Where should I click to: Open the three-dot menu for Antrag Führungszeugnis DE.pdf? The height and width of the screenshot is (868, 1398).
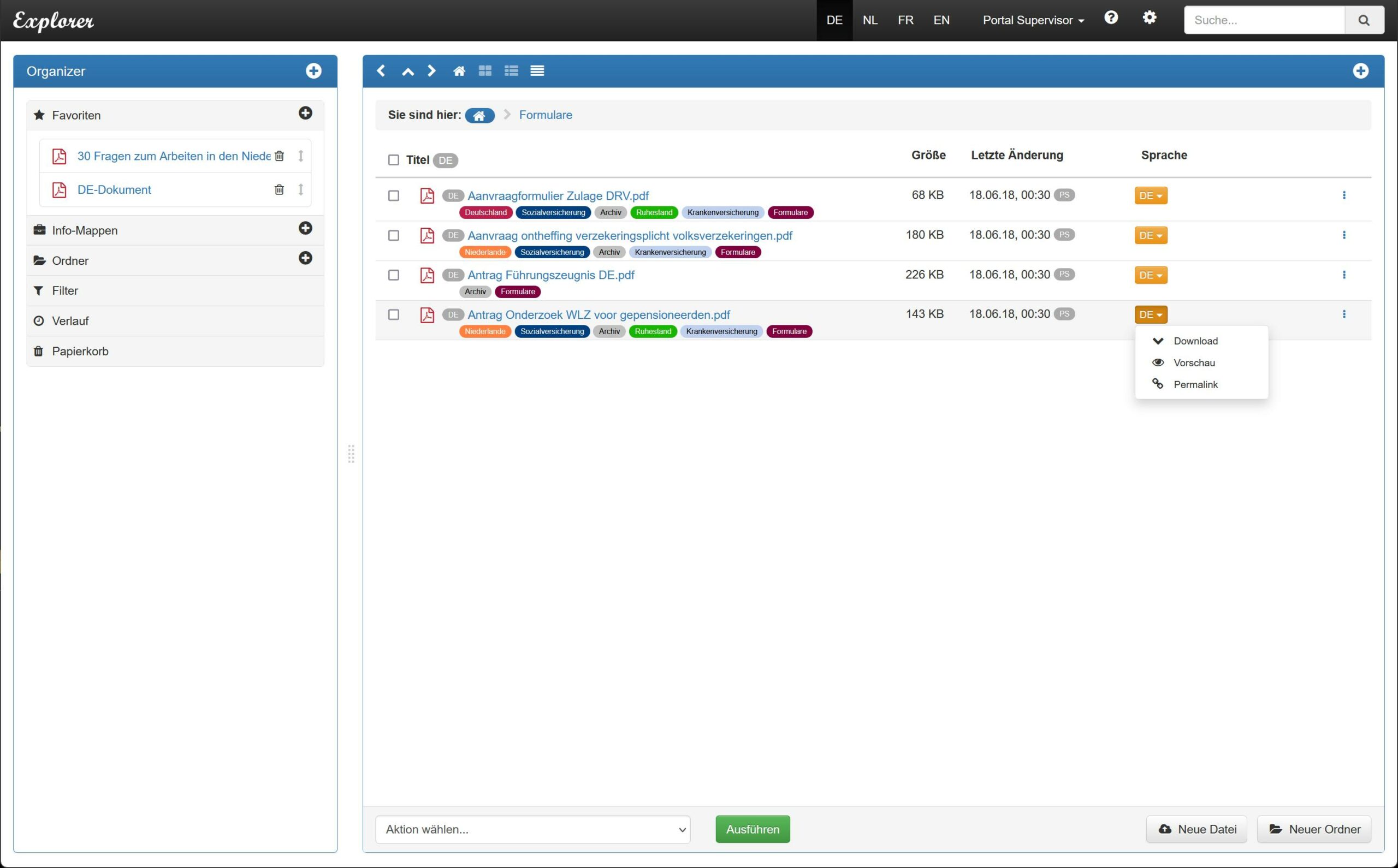coord(1344,275)
